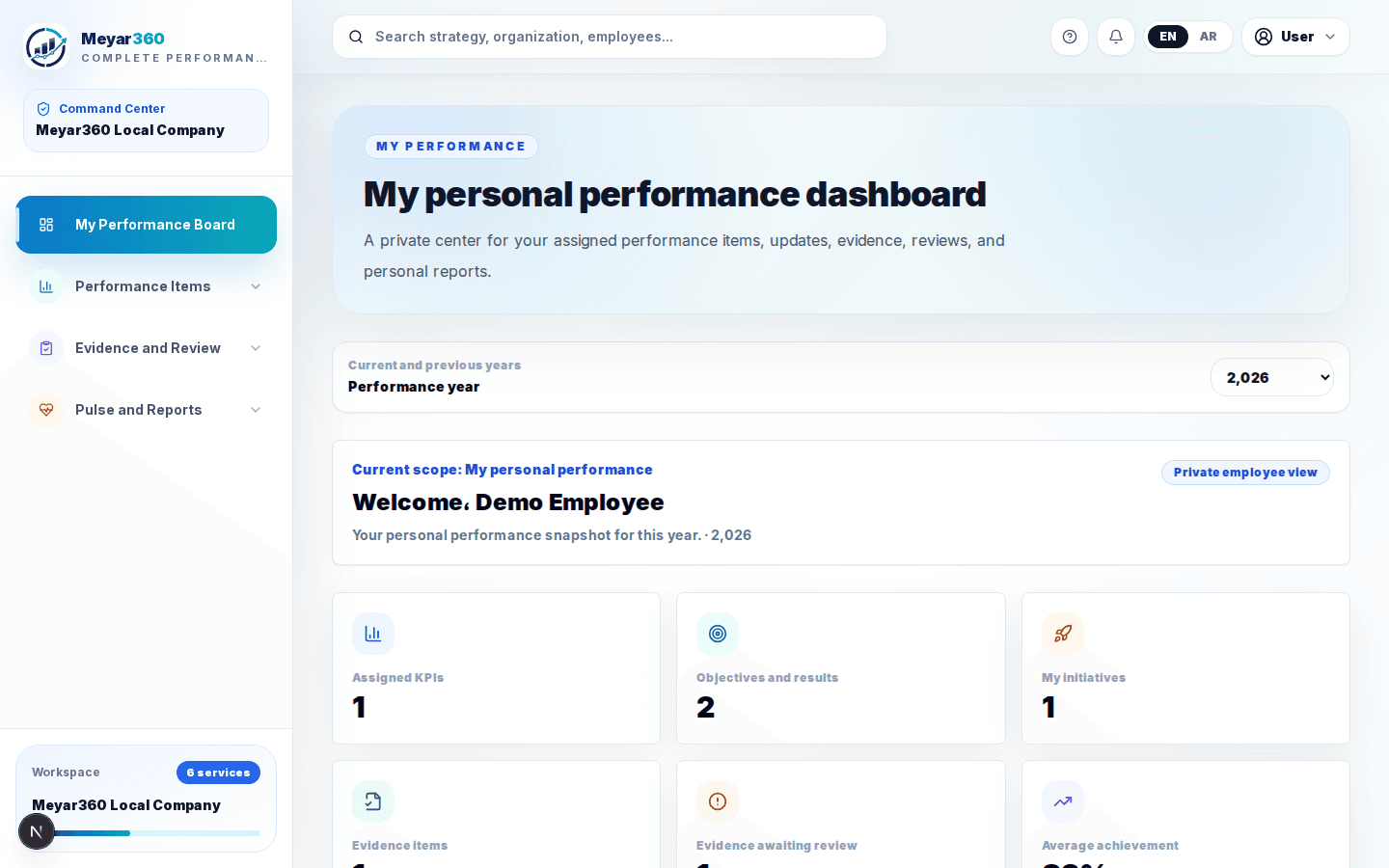Click the My initiatives rocket icon
Image resolution: width=1389 pixels, height=868 pixels.
(1063, 634)
